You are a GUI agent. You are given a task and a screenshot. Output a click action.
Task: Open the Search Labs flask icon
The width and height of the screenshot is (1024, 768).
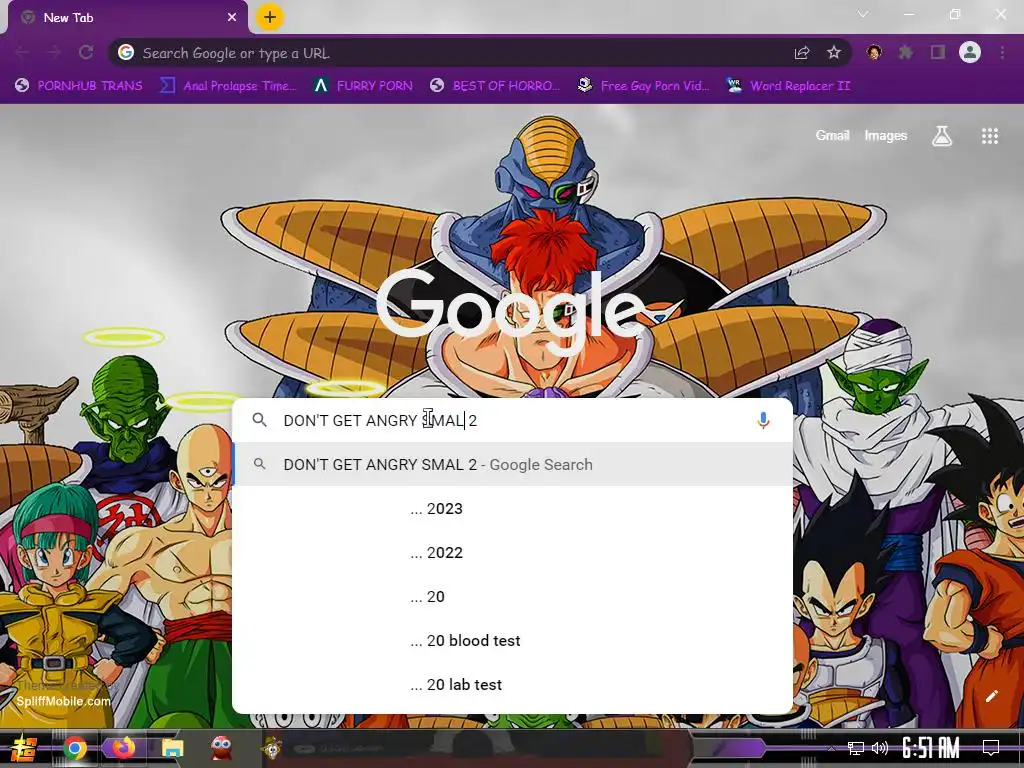click(942, 136)
